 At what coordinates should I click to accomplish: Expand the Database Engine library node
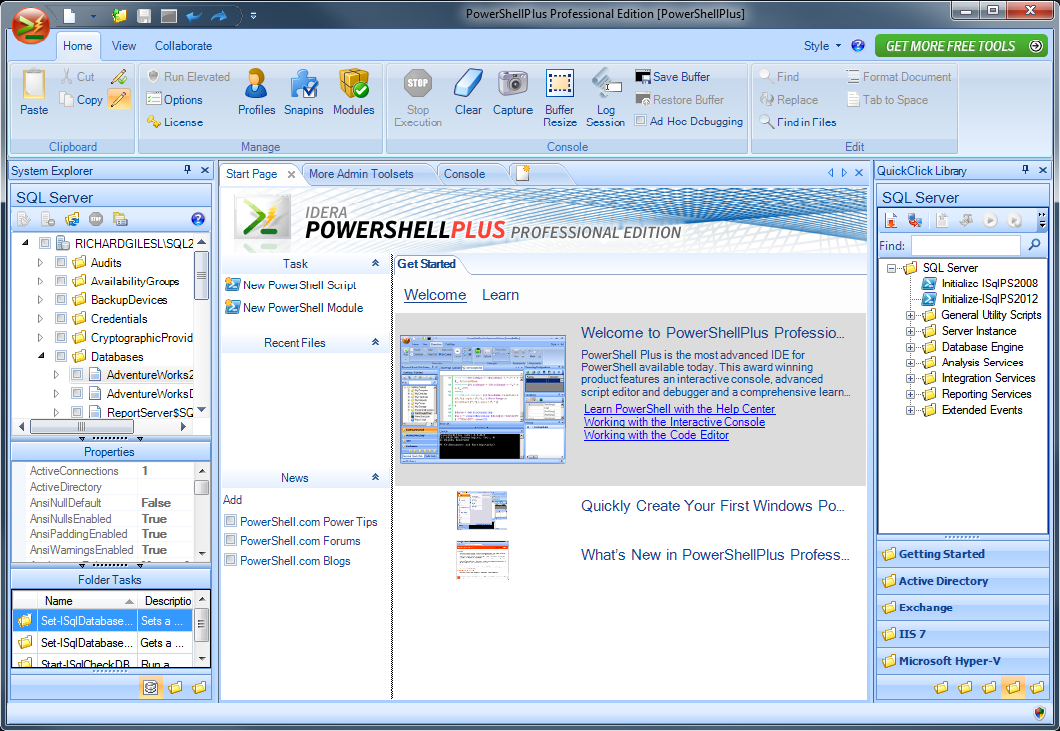point(911,347)
